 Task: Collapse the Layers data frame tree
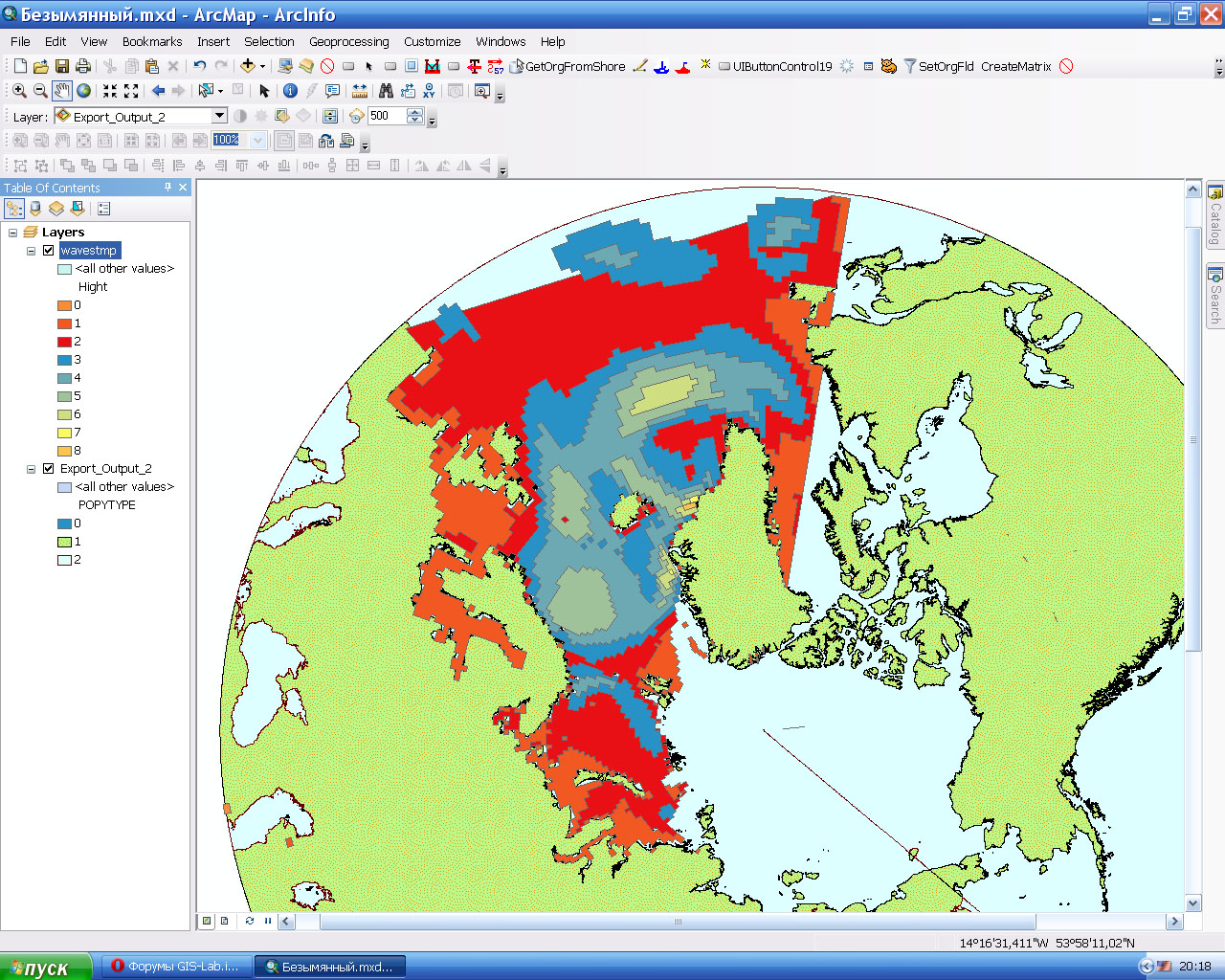12,233
